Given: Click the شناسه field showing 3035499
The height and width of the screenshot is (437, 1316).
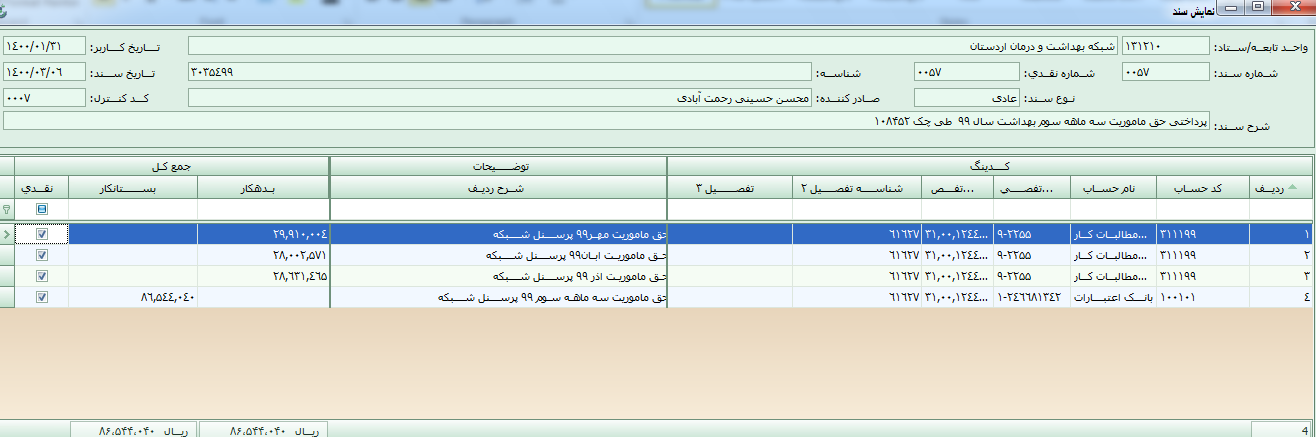Looking at the screenshot, I should [499, 72].
